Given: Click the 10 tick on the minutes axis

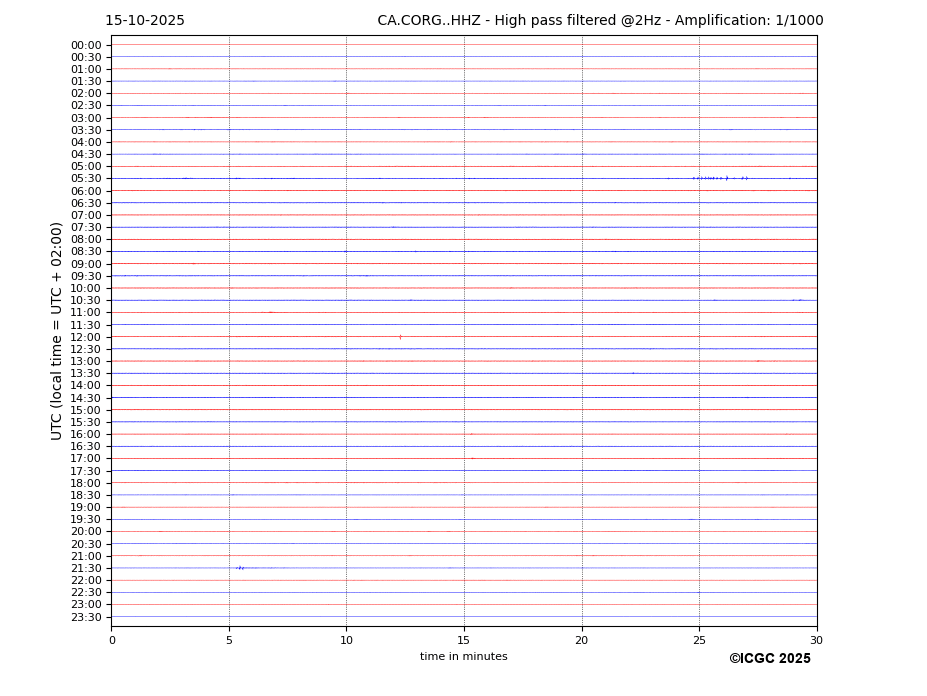Looking at the screenshot, I should pos(346,640).
